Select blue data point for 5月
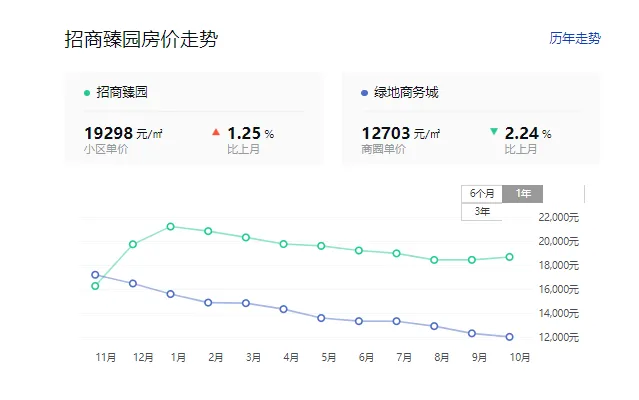This screenshot has height=400, width=639. point(321,318)
